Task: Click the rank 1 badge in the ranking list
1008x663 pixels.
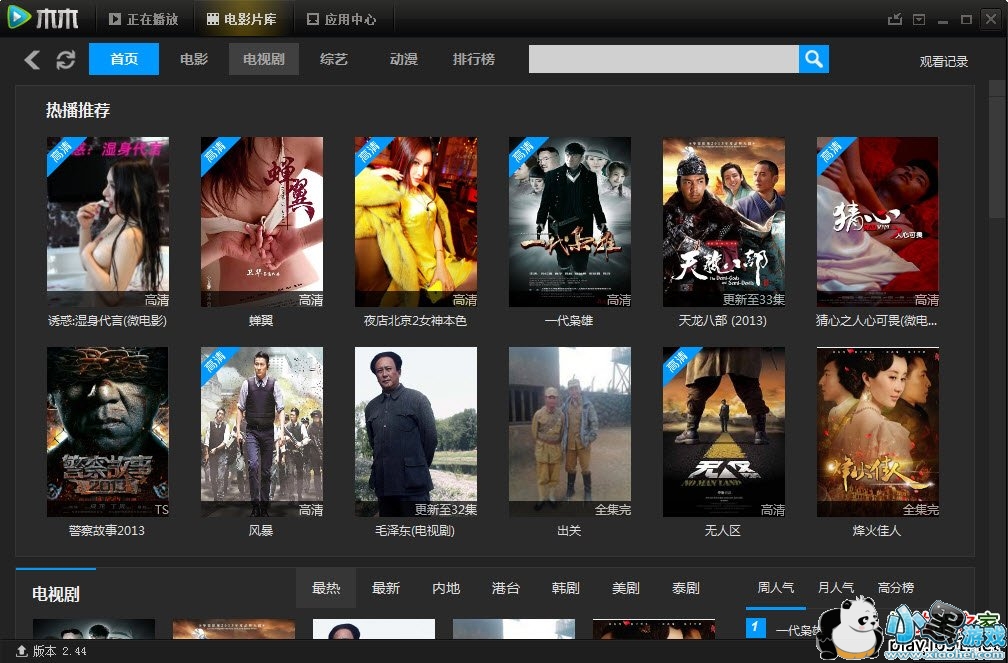Action: [756, 628]
